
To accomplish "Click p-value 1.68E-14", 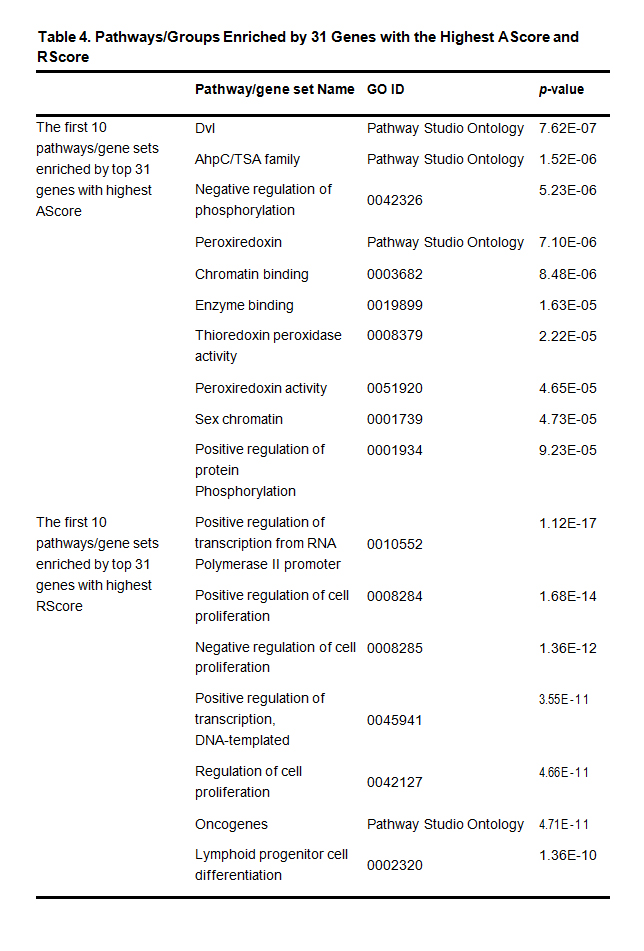I will 567,597.
